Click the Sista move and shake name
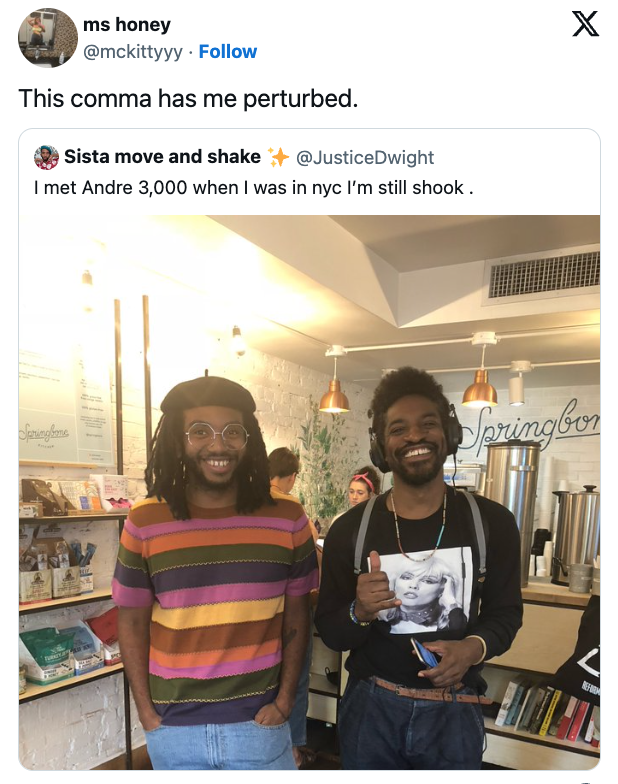The image size is (618, 784). point(162,156)
